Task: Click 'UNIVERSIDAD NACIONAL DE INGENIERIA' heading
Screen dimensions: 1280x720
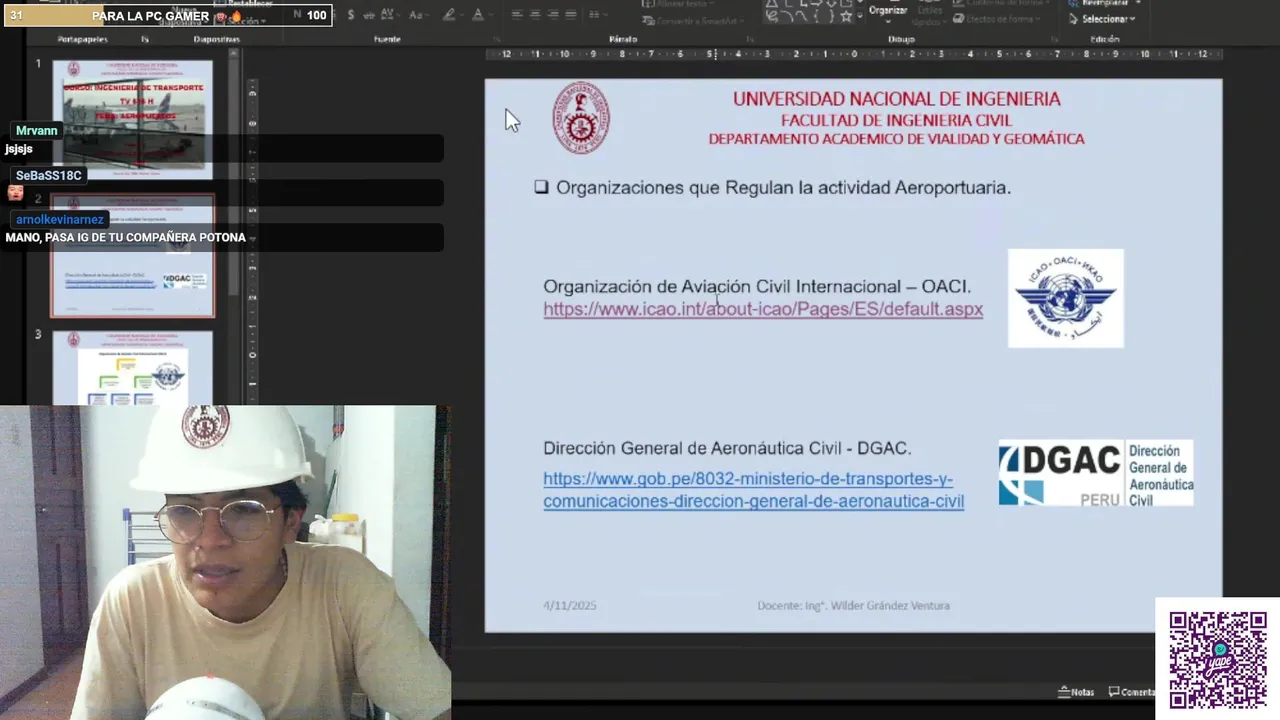Action: [896, 99]
